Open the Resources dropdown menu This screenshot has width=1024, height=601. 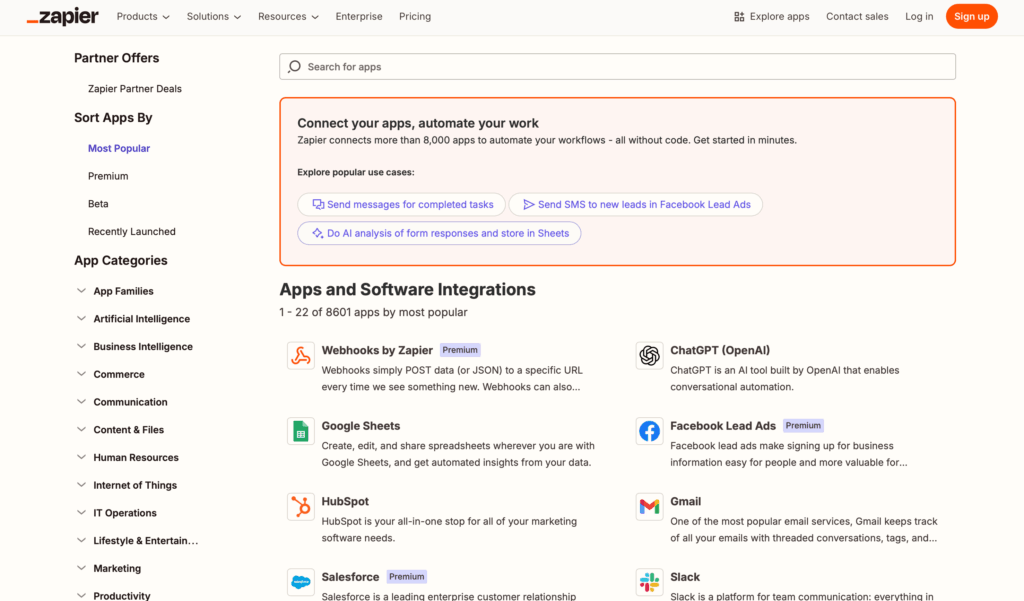[x=288, y=17]
